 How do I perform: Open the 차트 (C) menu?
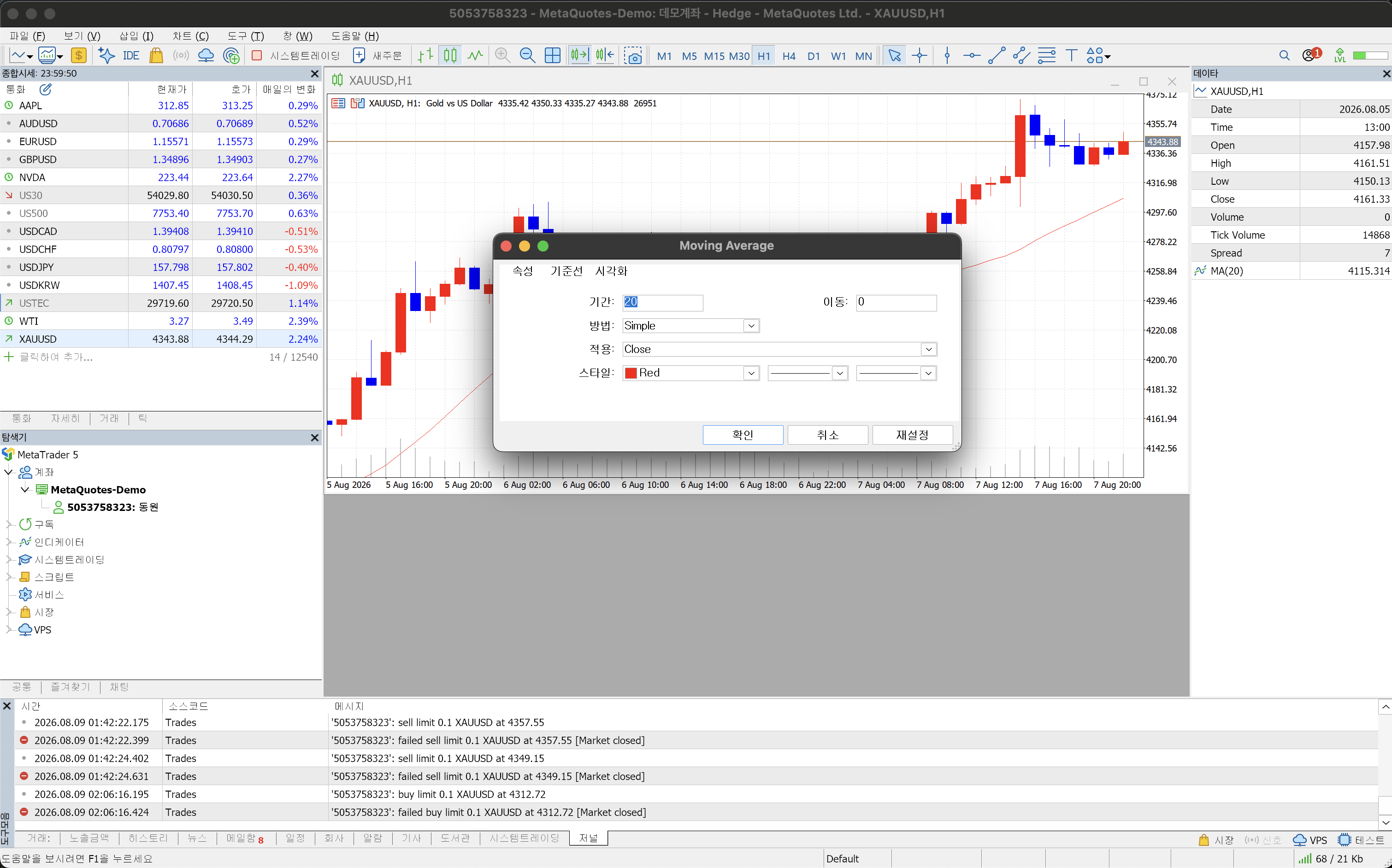click(191, 35)
